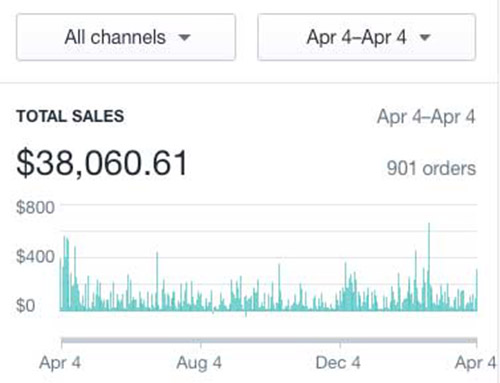Click the starting Apr 4 axis label
This screenshot has height=383, width=500.
pyautogui.click(x=60, y=363)
